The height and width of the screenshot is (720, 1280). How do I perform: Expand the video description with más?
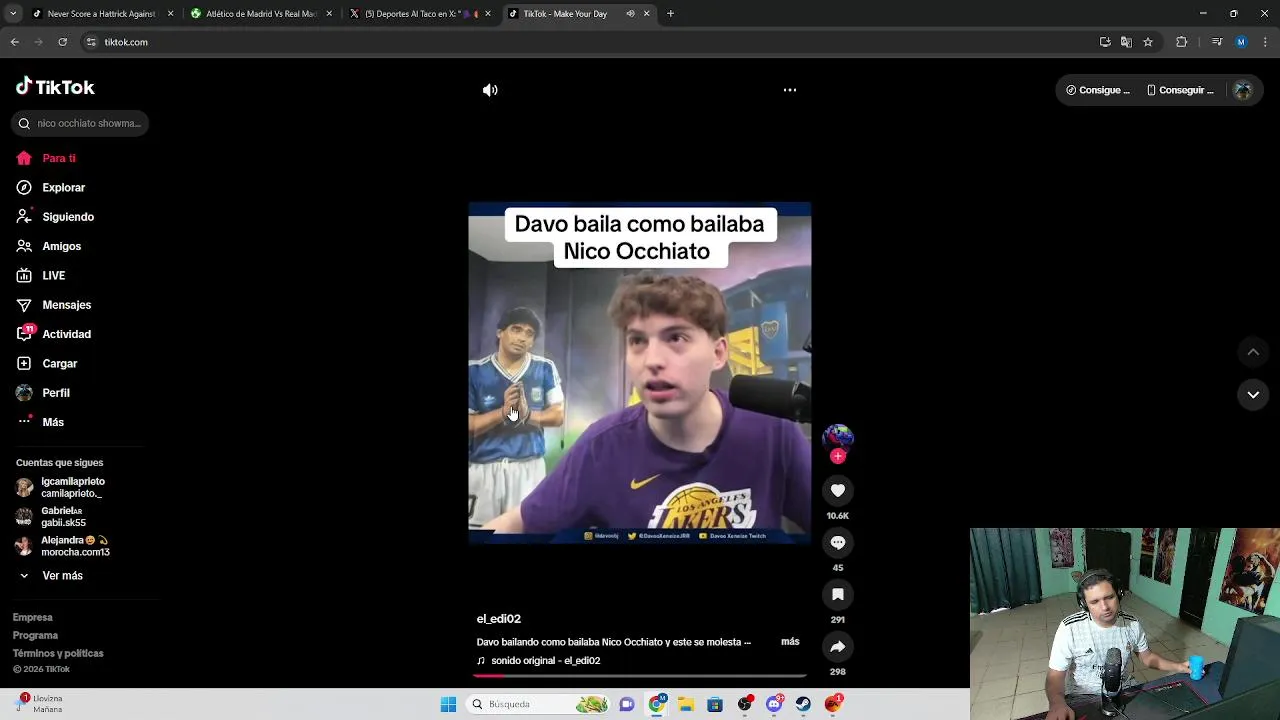790,642
